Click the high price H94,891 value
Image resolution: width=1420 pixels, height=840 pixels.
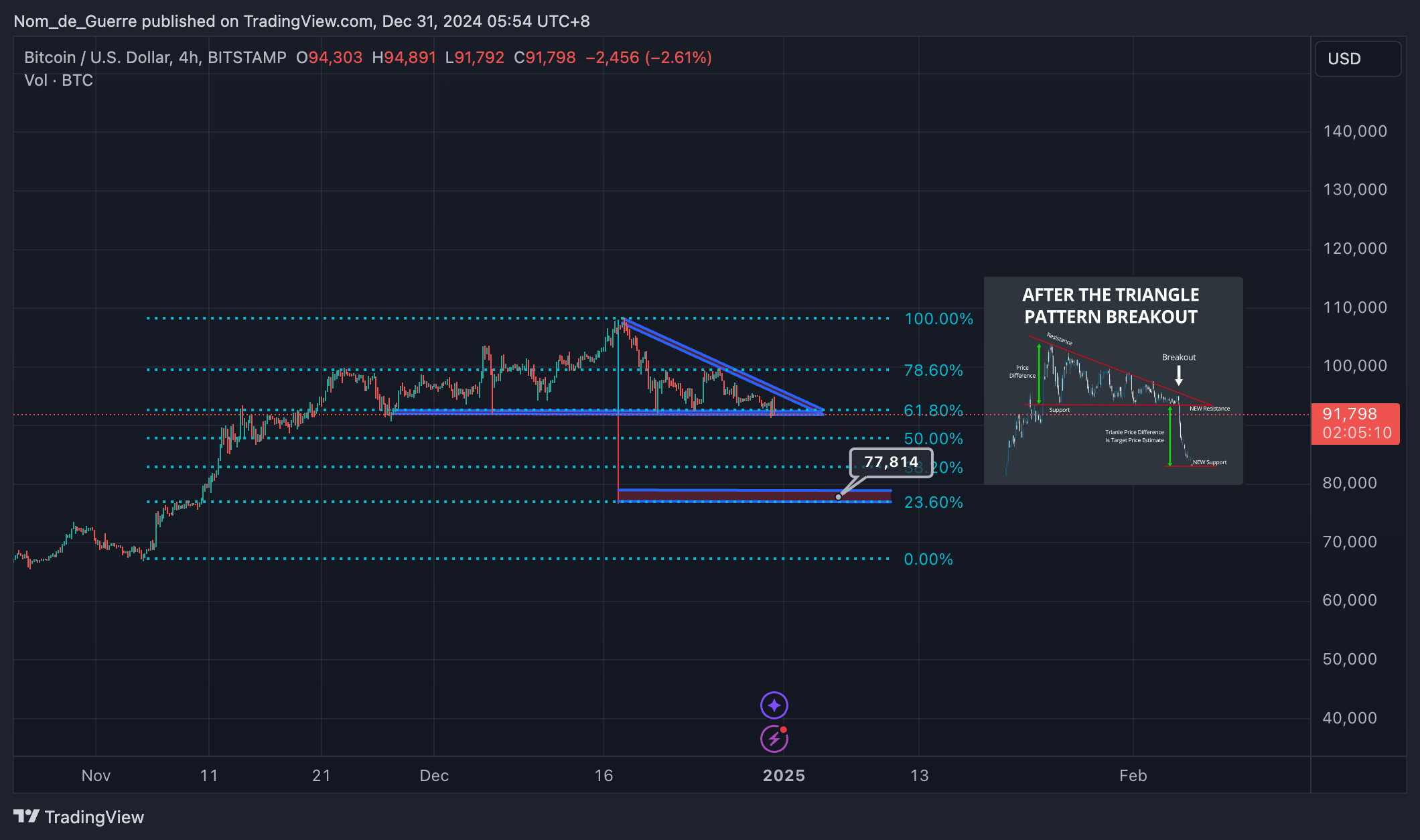404,58
